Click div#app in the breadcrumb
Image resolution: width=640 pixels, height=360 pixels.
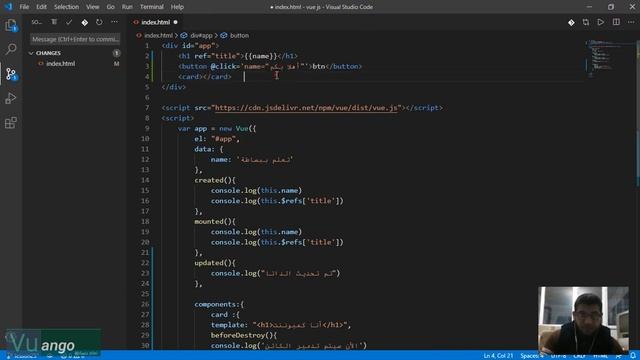pos(201,36)
